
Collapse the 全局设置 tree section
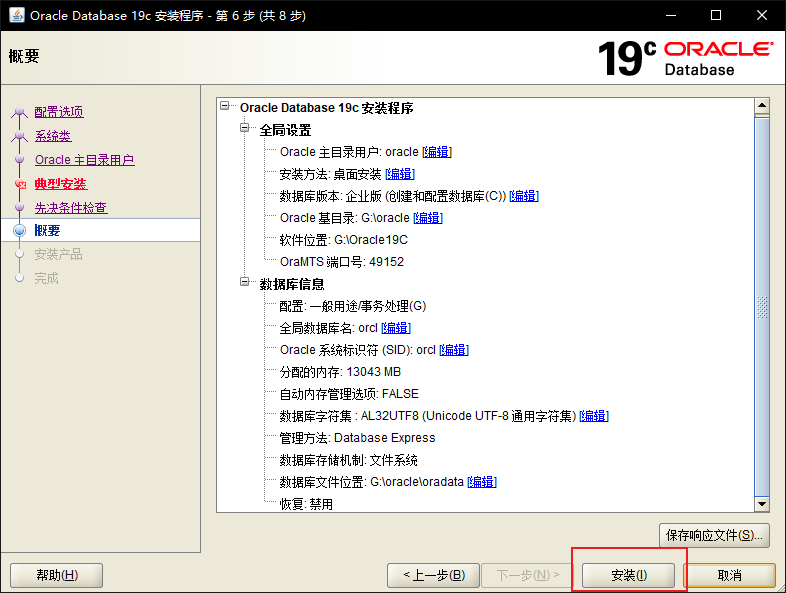point(244,127)
